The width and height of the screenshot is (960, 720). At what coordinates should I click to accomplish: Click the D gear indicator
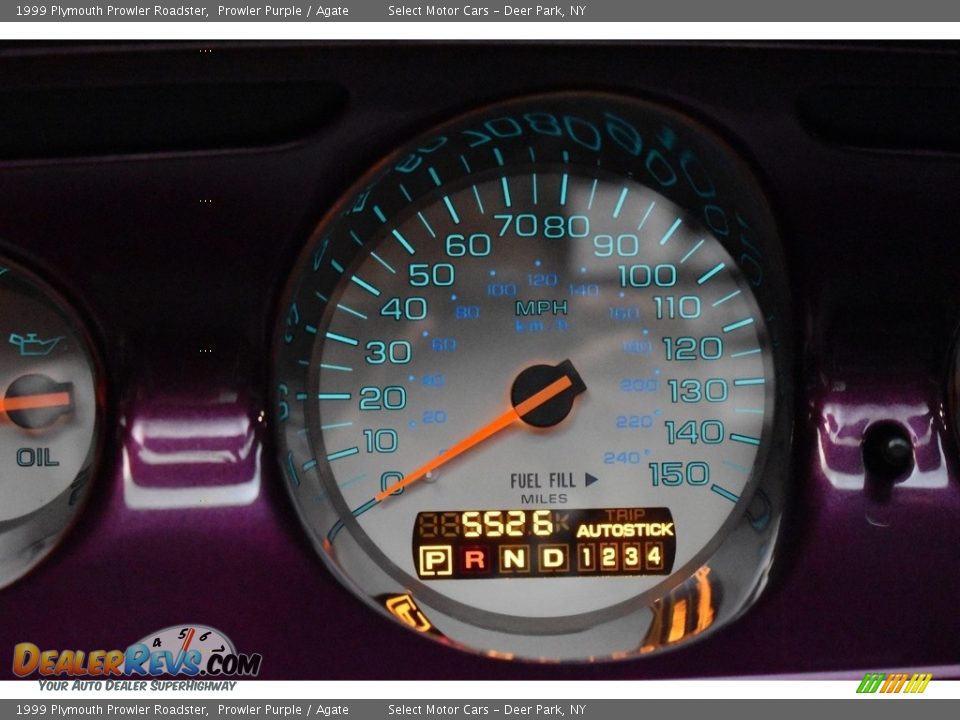[x=553, y=558]
